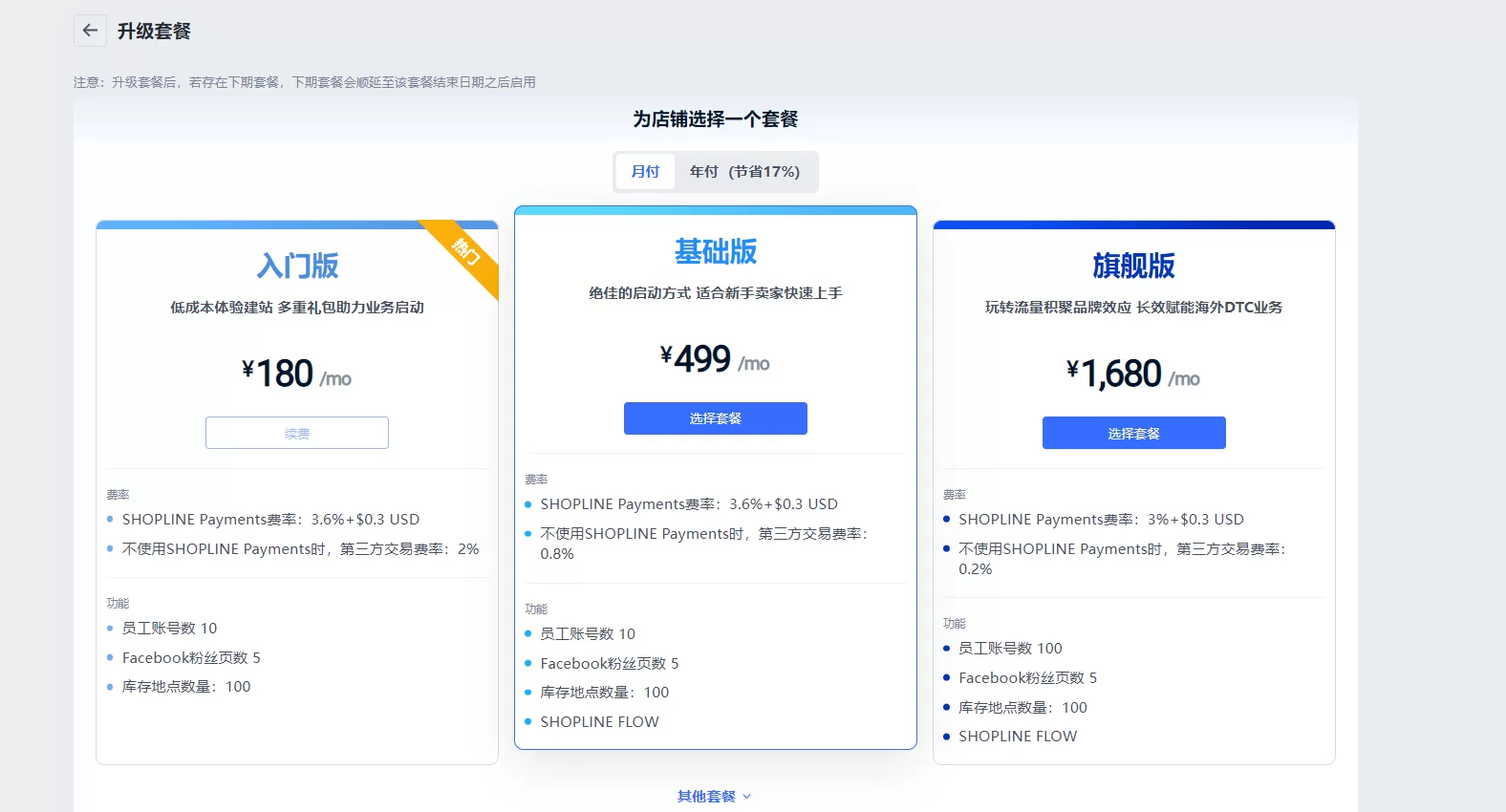Select 年付 (节省17%) billing option
The image size is (1506, 812).
744,172
